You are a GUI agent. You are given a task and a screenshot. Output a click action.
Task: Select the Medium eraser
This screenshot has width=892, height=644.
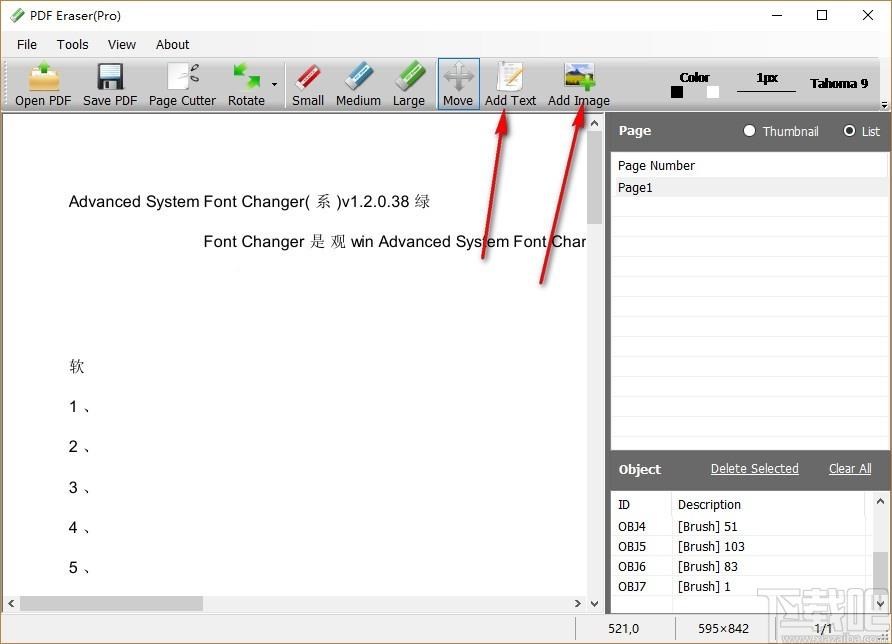click(358, 85)
